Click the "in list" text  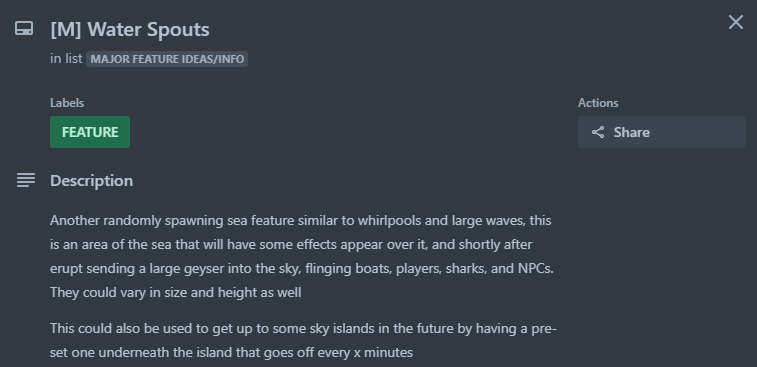66,59
